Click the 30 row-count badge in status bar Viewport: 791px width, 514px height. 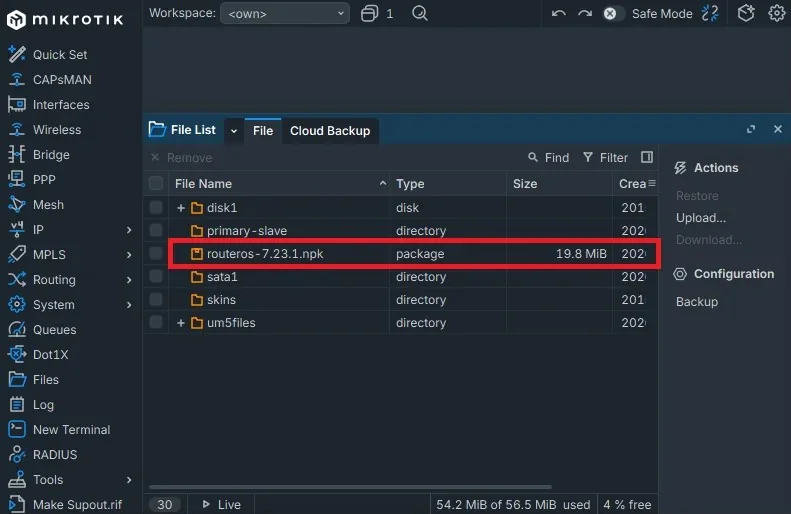(164, 504)
